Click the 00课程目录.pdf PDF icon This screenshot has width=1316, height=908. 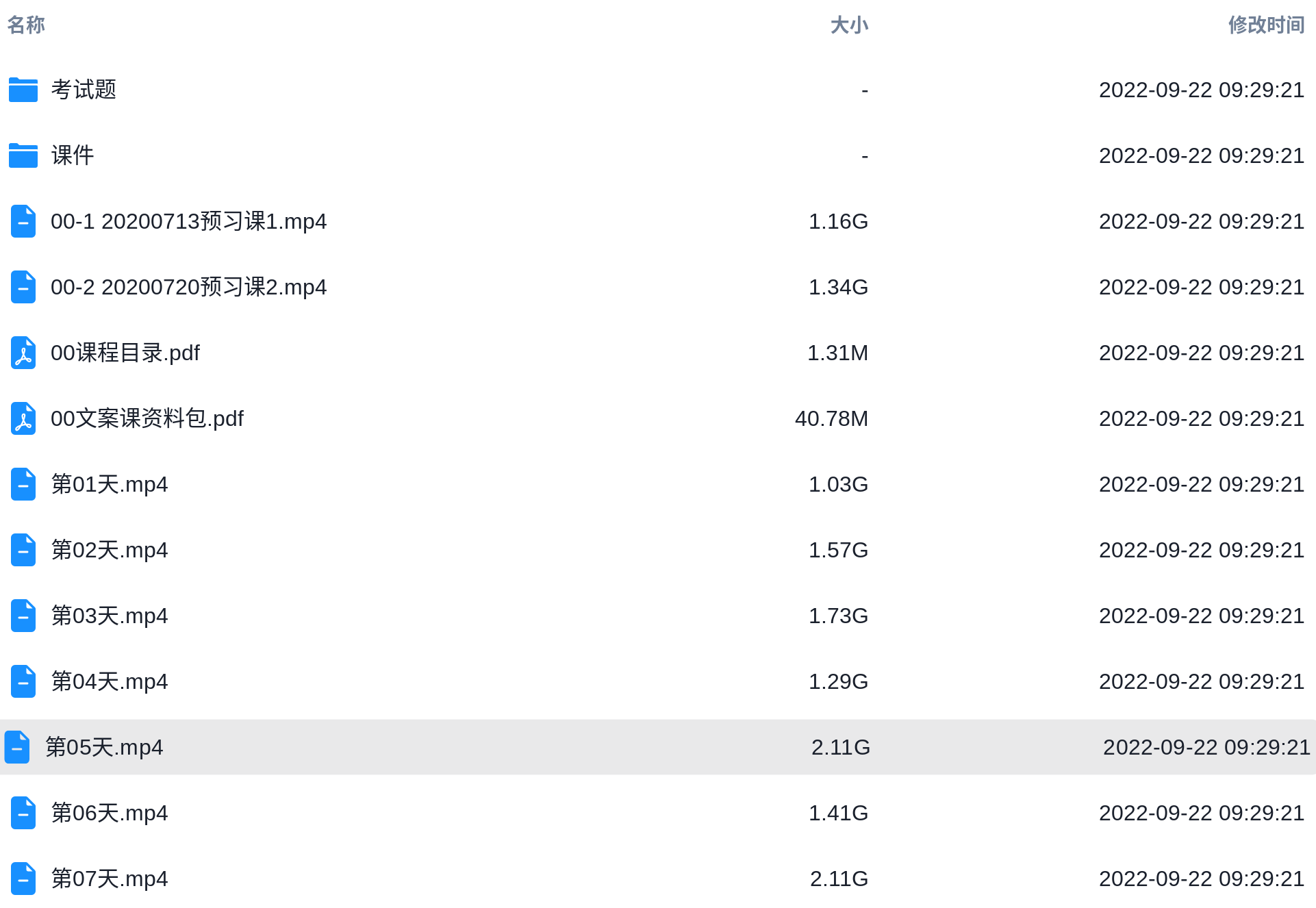23,353
